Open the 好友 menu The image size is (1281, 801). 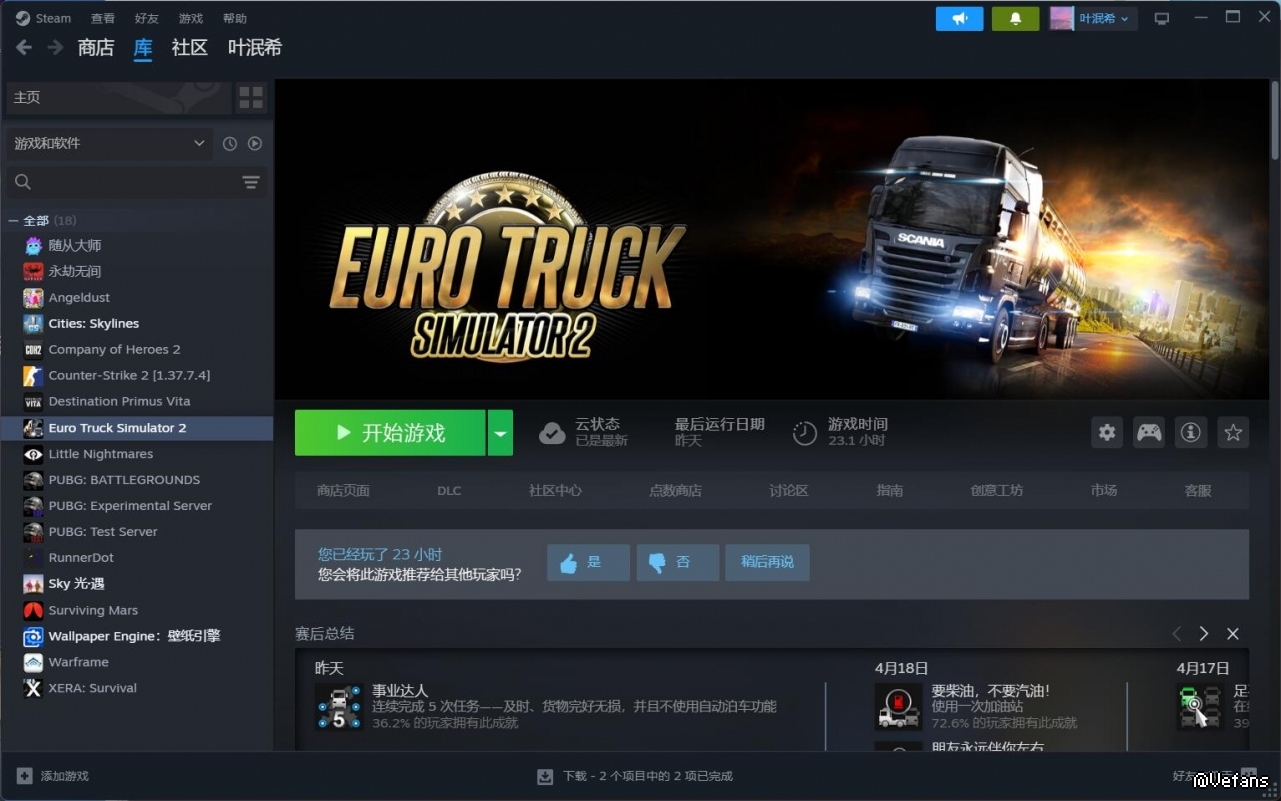(x=146, y=18)
